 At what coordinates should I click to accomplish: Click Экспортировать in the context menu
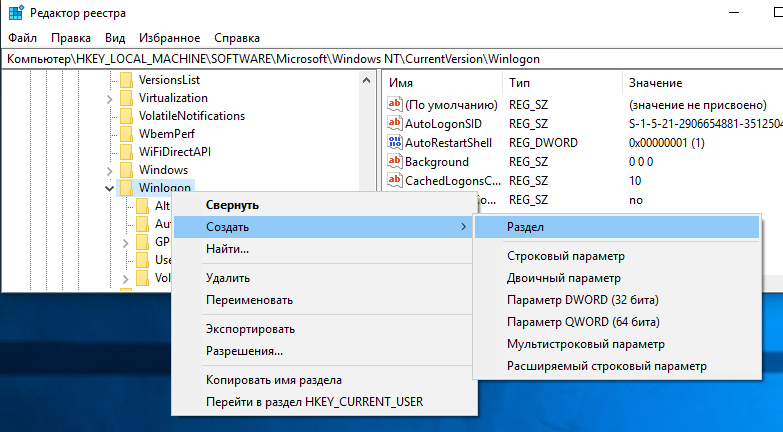(250, 329)
